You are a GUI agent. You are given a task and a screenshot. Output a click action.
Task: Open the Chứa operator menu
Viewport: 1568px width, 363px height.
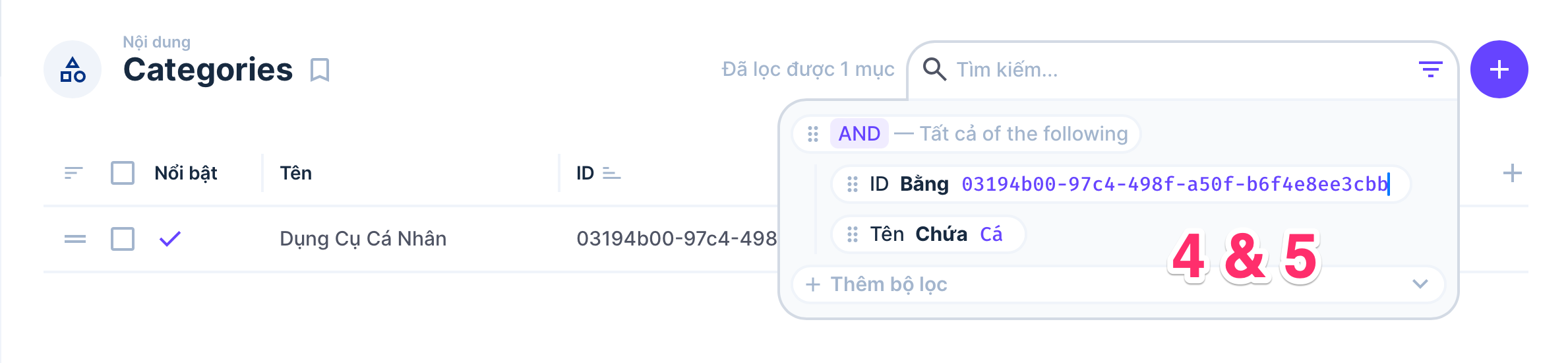(x=941, y=234)
